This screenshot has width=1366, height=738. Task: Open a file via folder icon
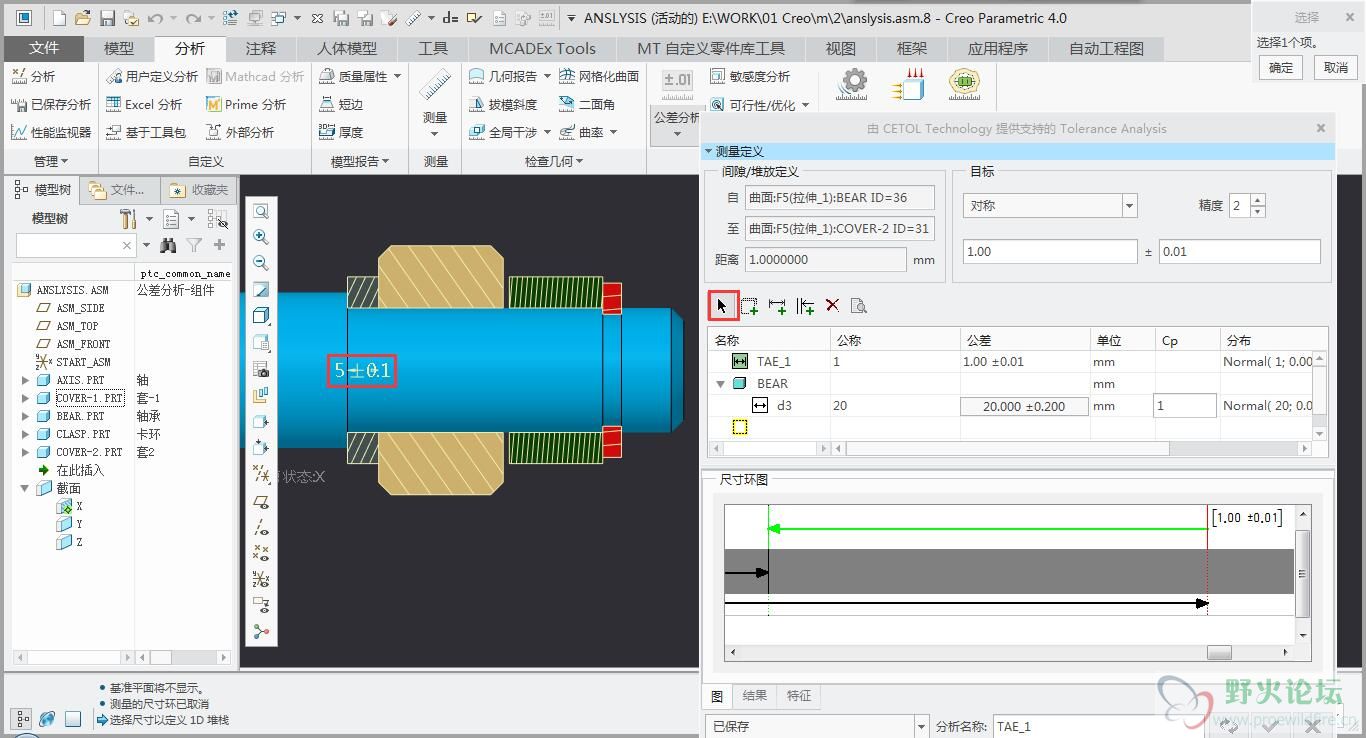83,18
